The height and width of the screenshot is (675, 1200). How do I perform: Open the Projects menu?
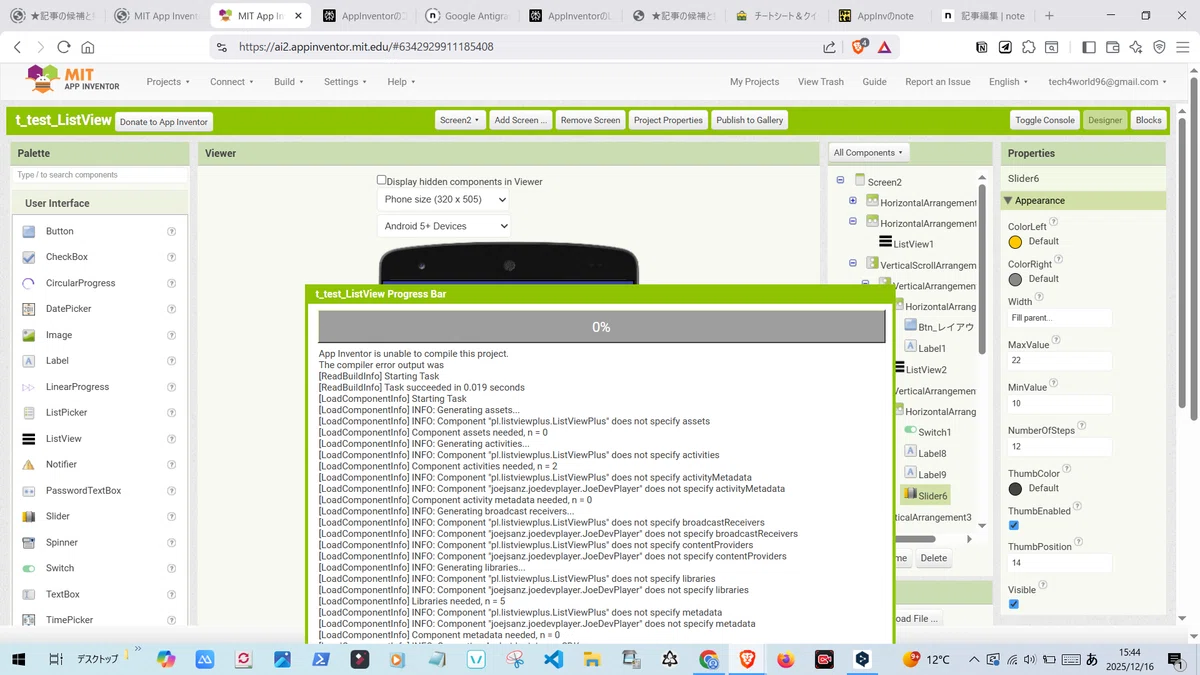(x=168, y=82)
